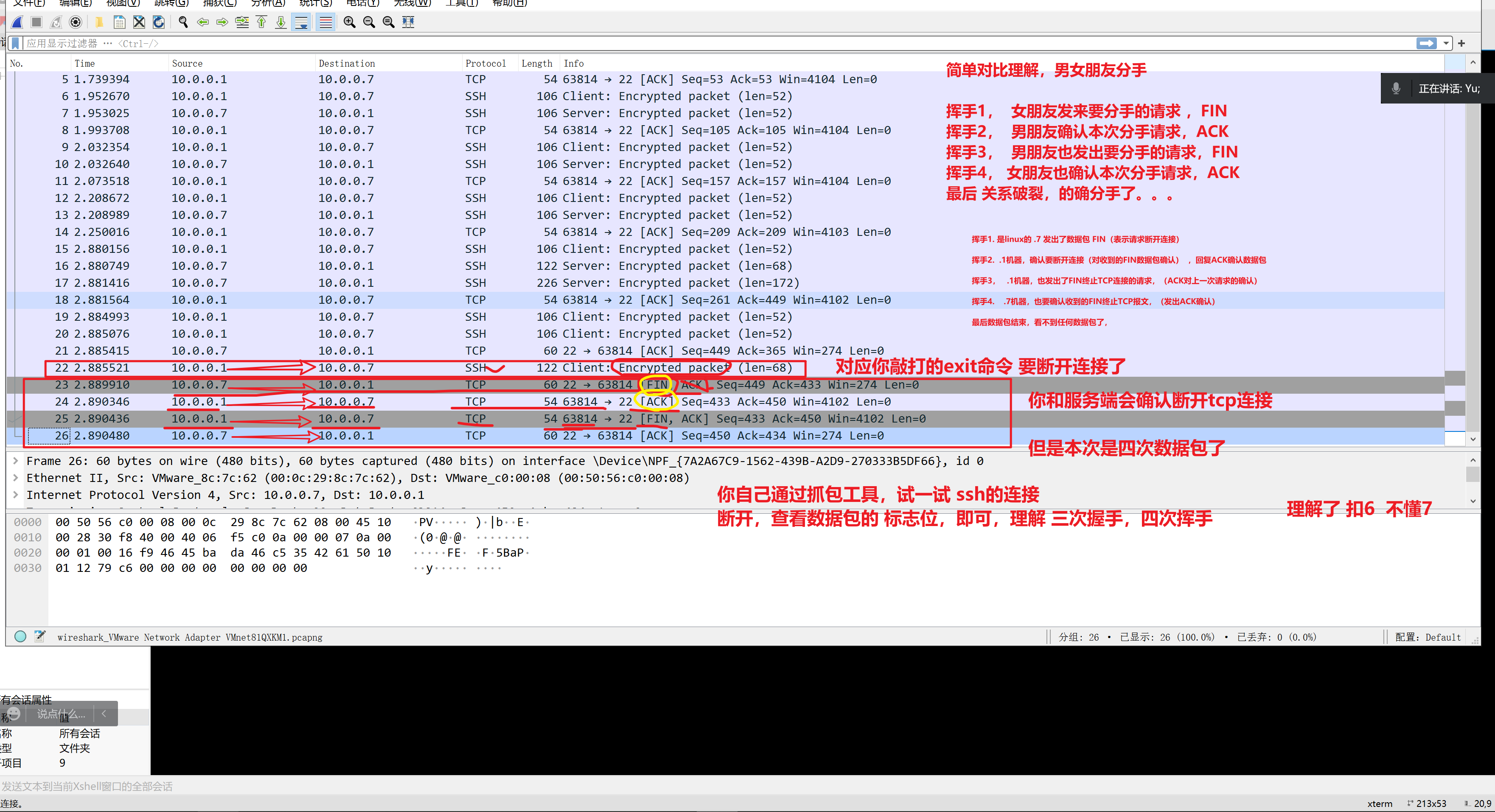This screenshot has width=1495, height=812.
Task: Zoom in on main window text
Action: (x=349, y=22)
